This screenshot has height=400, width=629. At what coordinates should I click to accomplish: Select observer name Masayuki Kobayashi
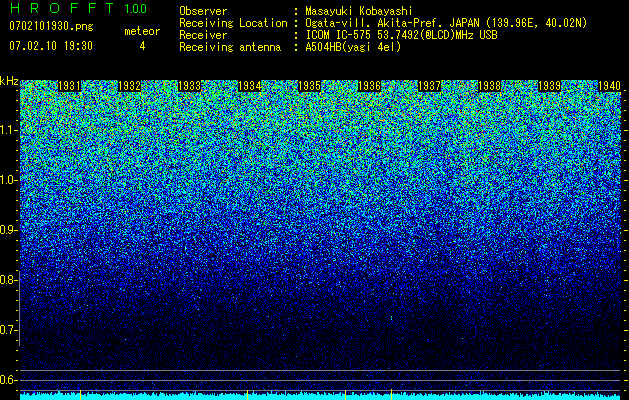click(x=359, y=11)
